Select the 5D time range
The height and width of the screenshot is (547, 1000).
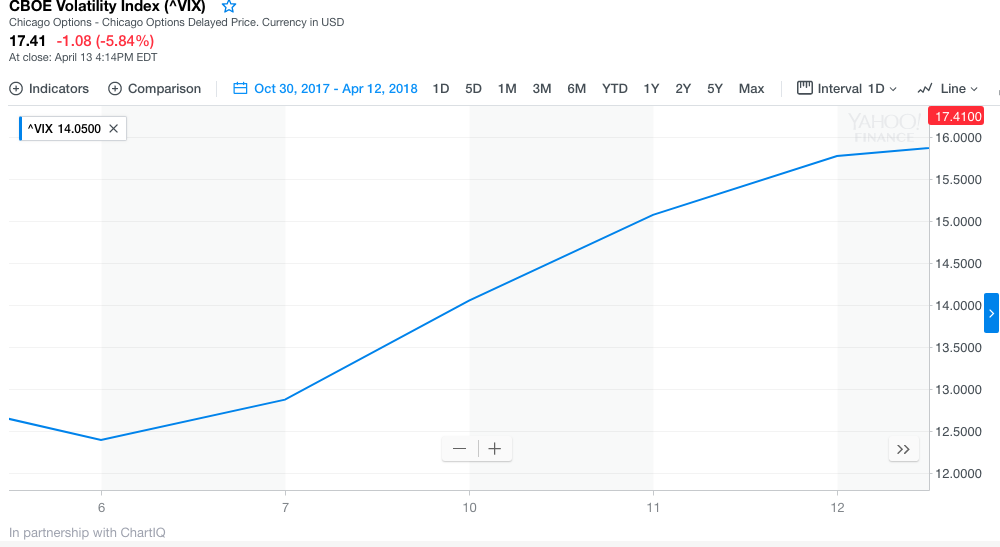pos(474,89)
